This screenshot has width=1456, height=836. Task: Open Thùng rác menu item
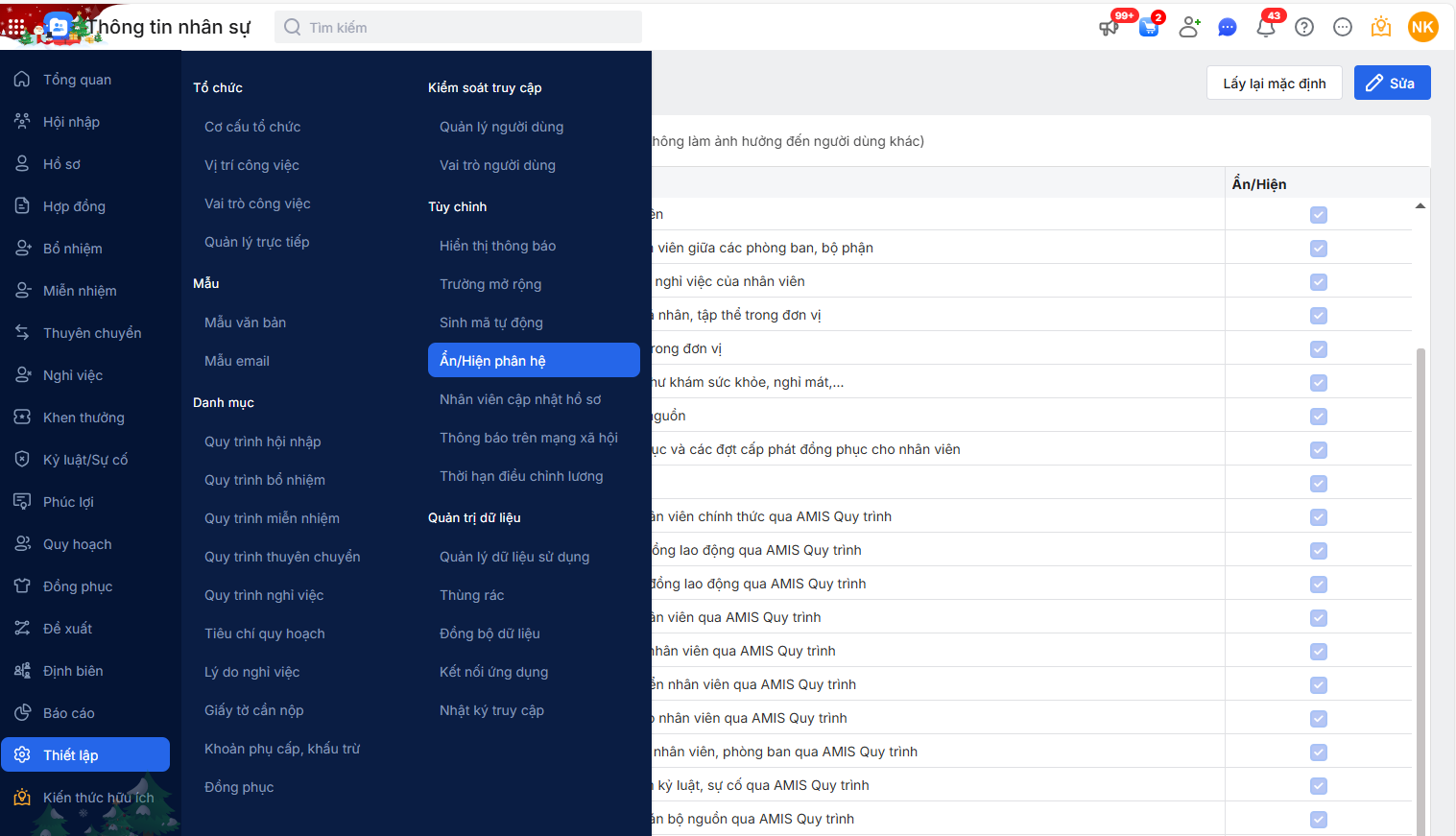coord(471,595)
